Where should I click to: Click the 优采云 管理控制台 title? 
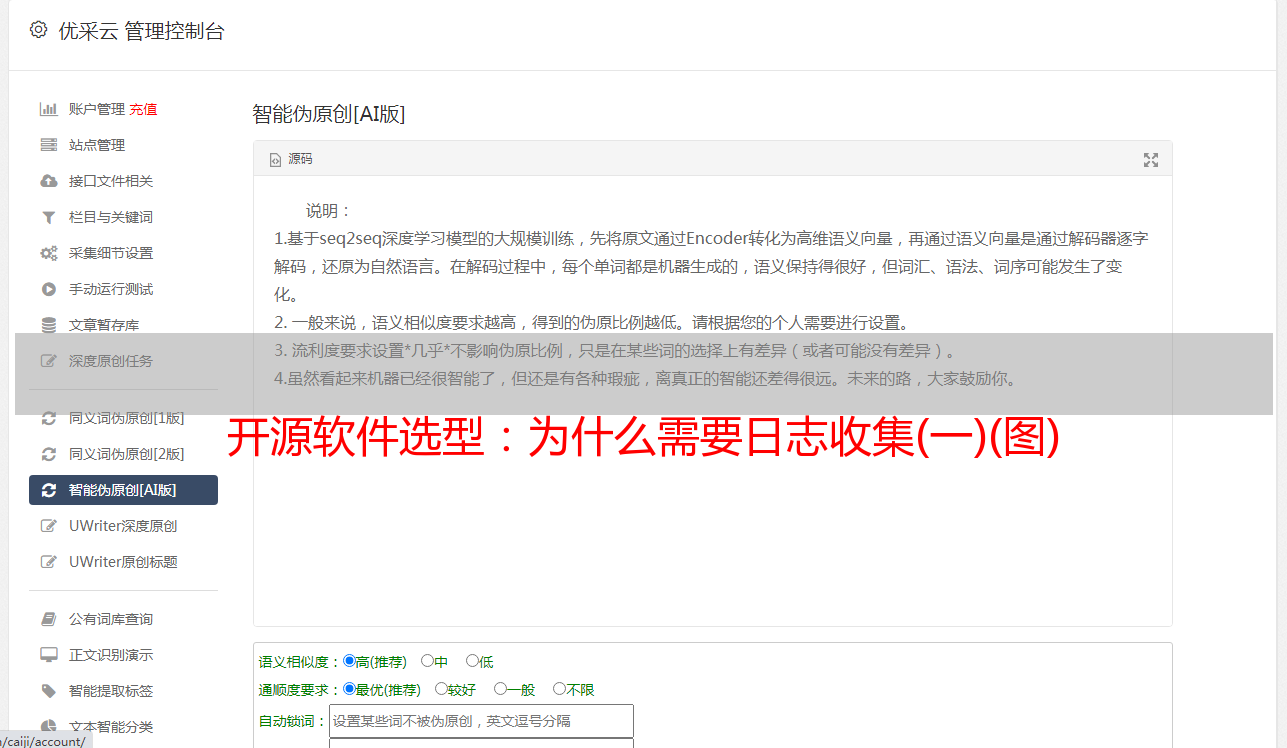(142, 31)
